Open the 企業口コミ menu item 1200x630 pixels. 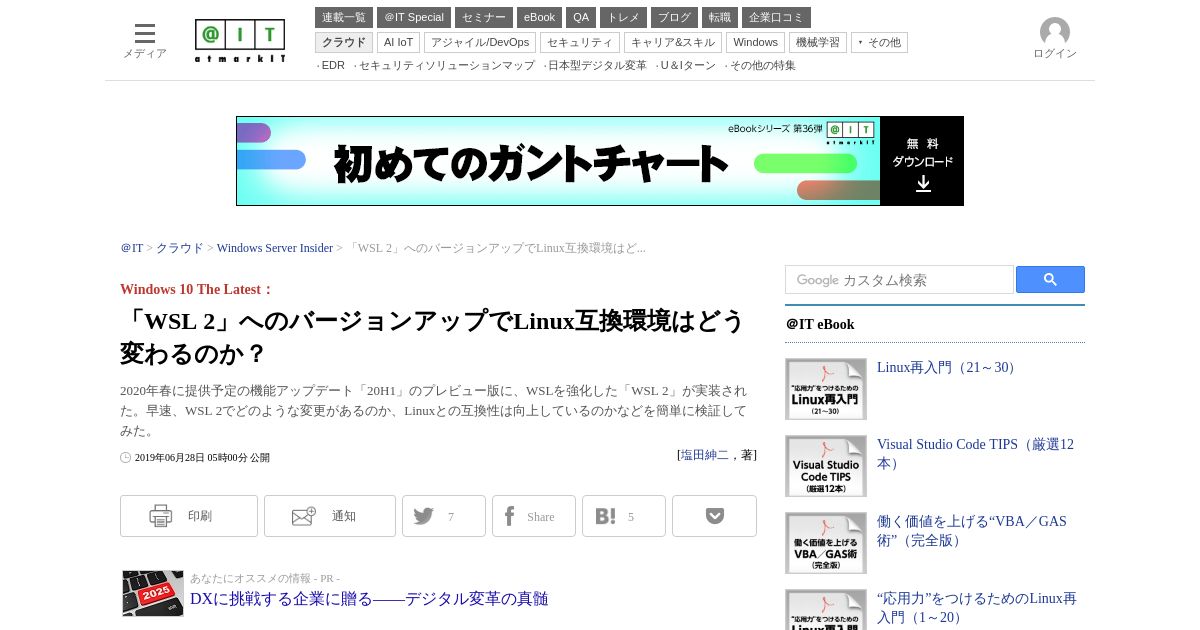coord(776,17)
